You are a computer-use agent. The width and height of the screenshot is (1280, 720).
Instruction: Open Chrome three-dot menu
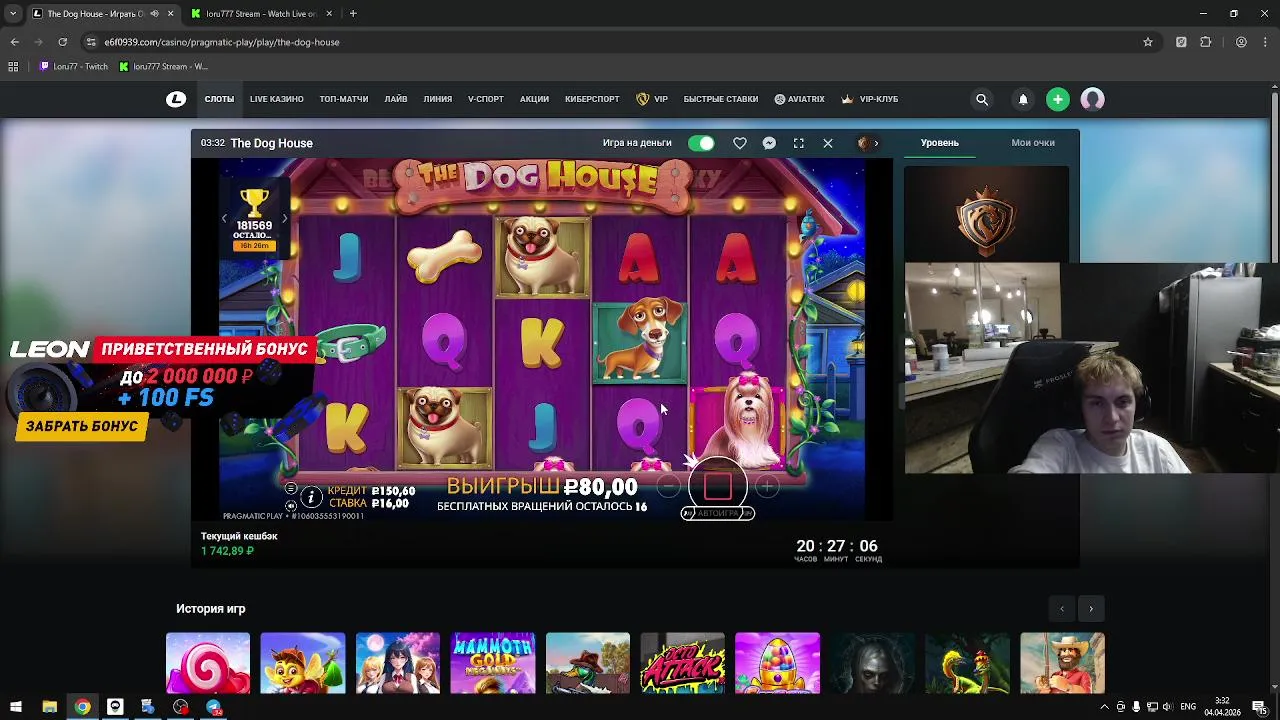tap(1266, 42)
